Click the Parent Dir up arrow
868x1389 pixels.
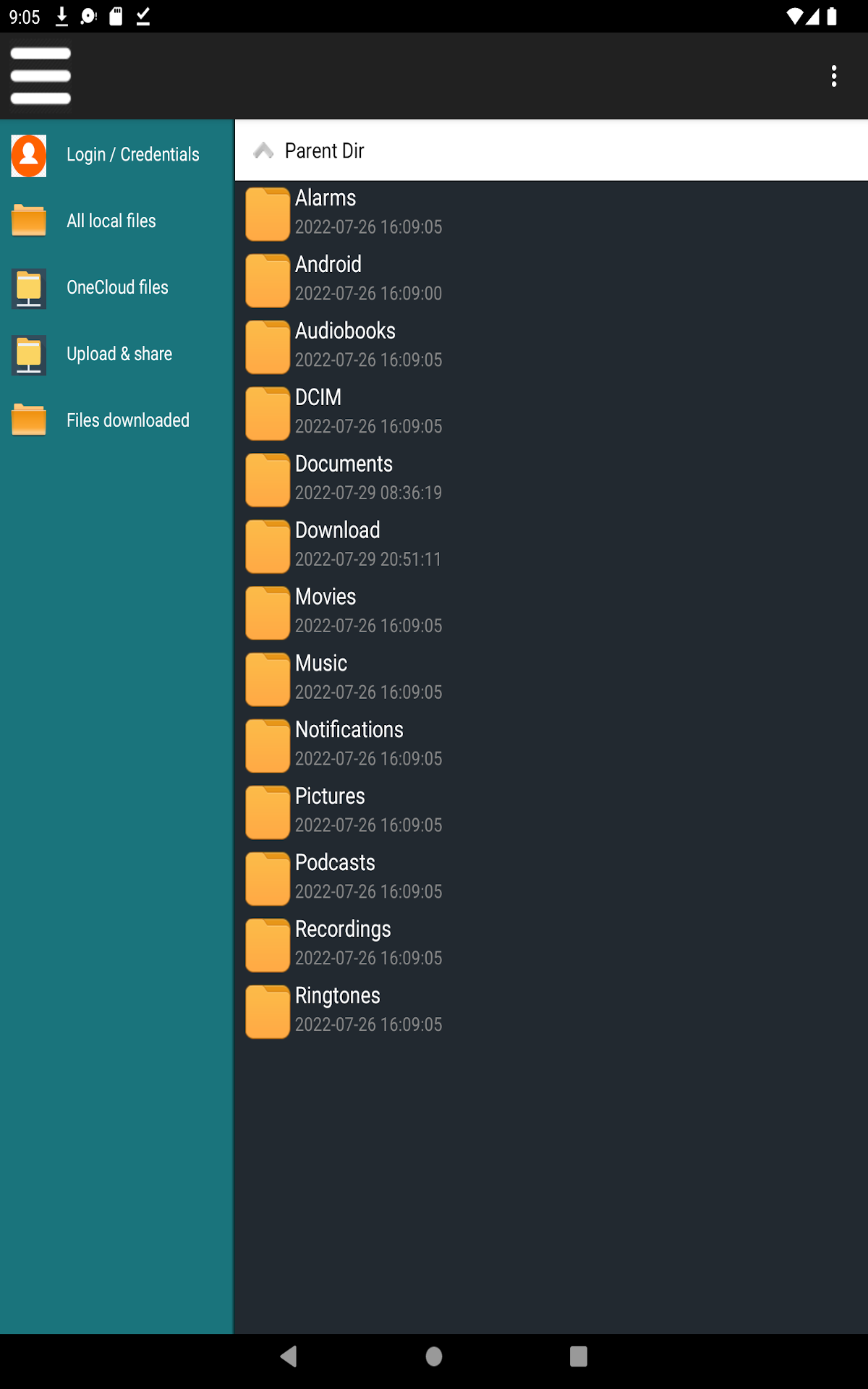(x=263, y=150)
